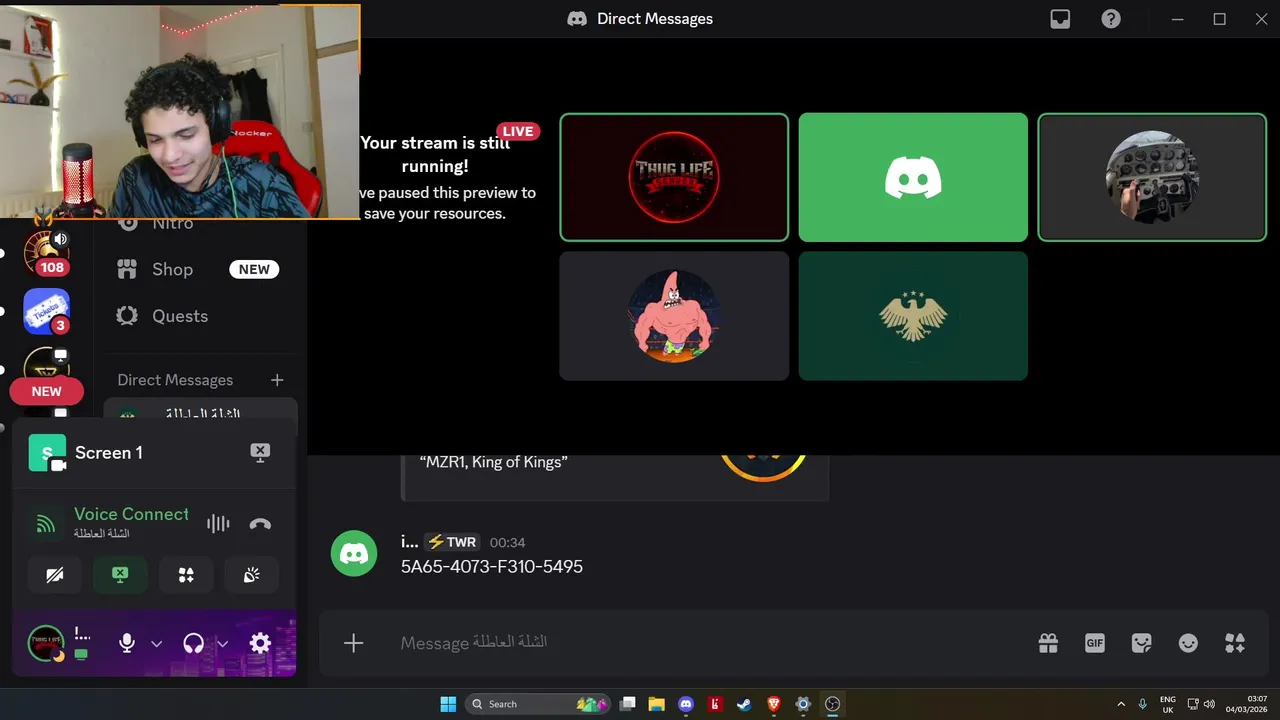Select the cockpit avatar participant tile

(1152, 177)
